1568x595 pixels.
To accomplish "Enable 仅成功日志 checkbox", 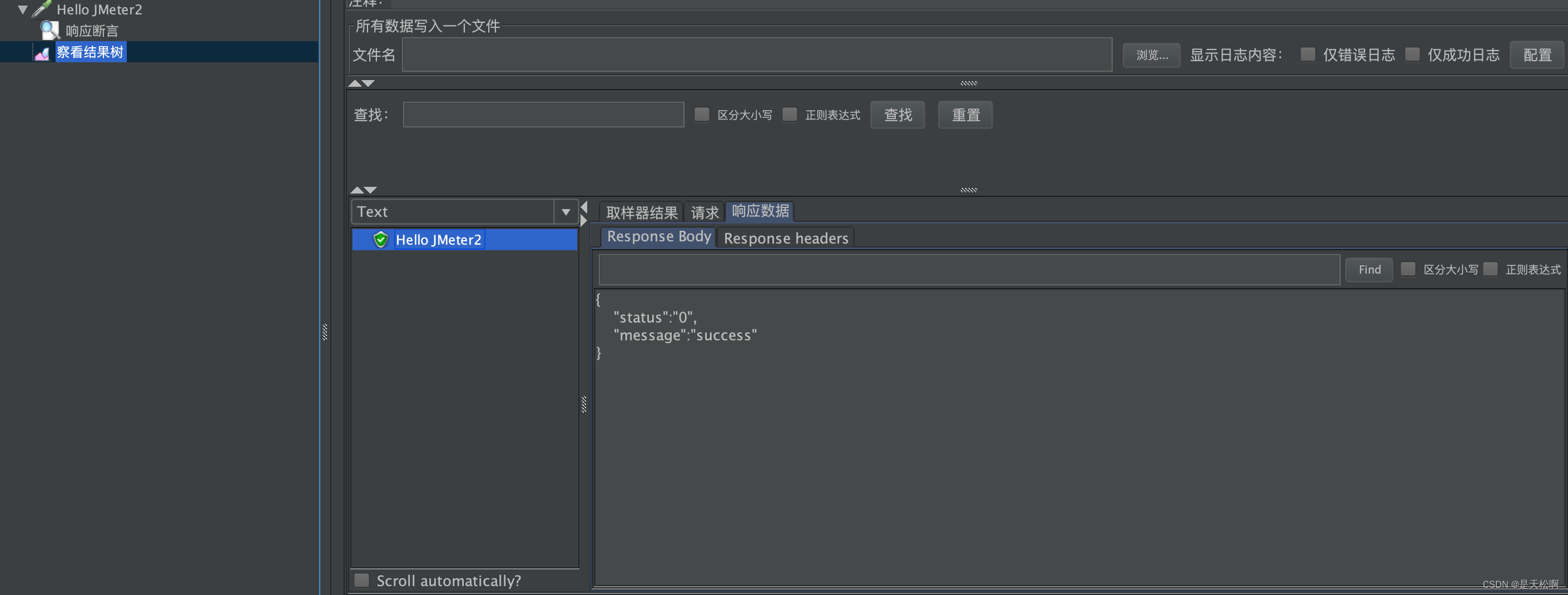I will (x=1412, y=54).
